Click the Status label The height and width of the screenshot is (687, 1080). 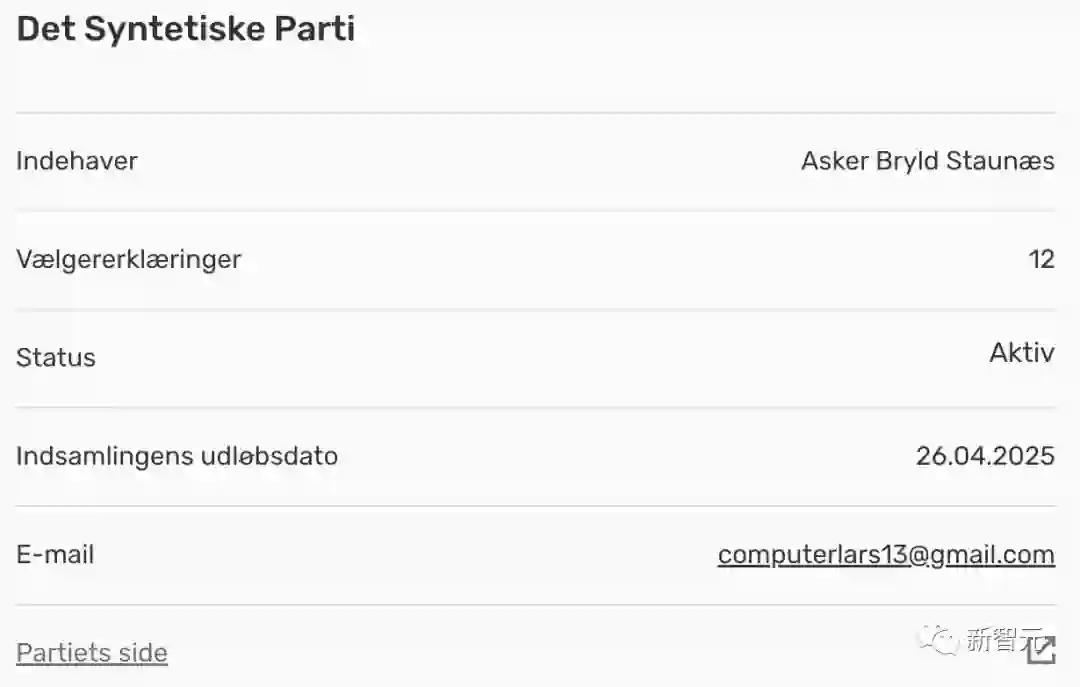56,357
